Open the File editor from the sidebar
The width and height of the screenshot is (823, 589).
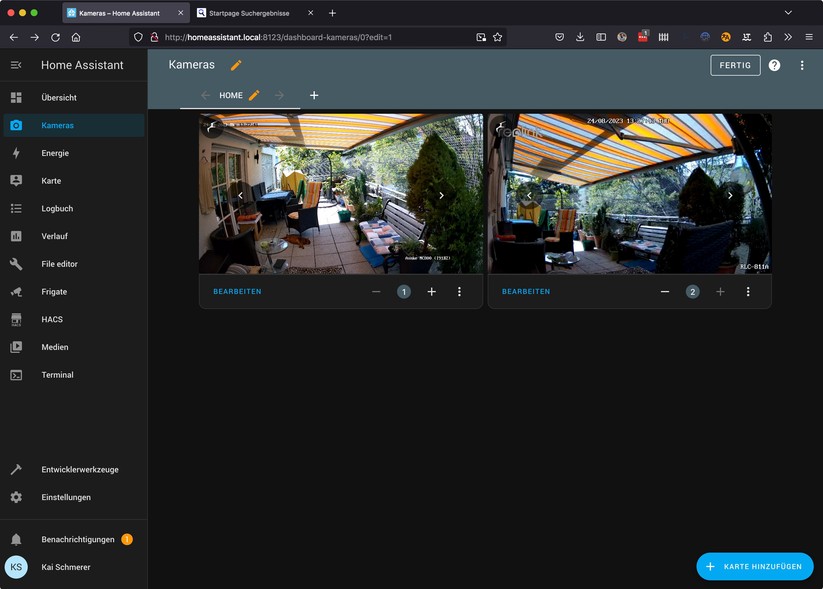(62, 264)
